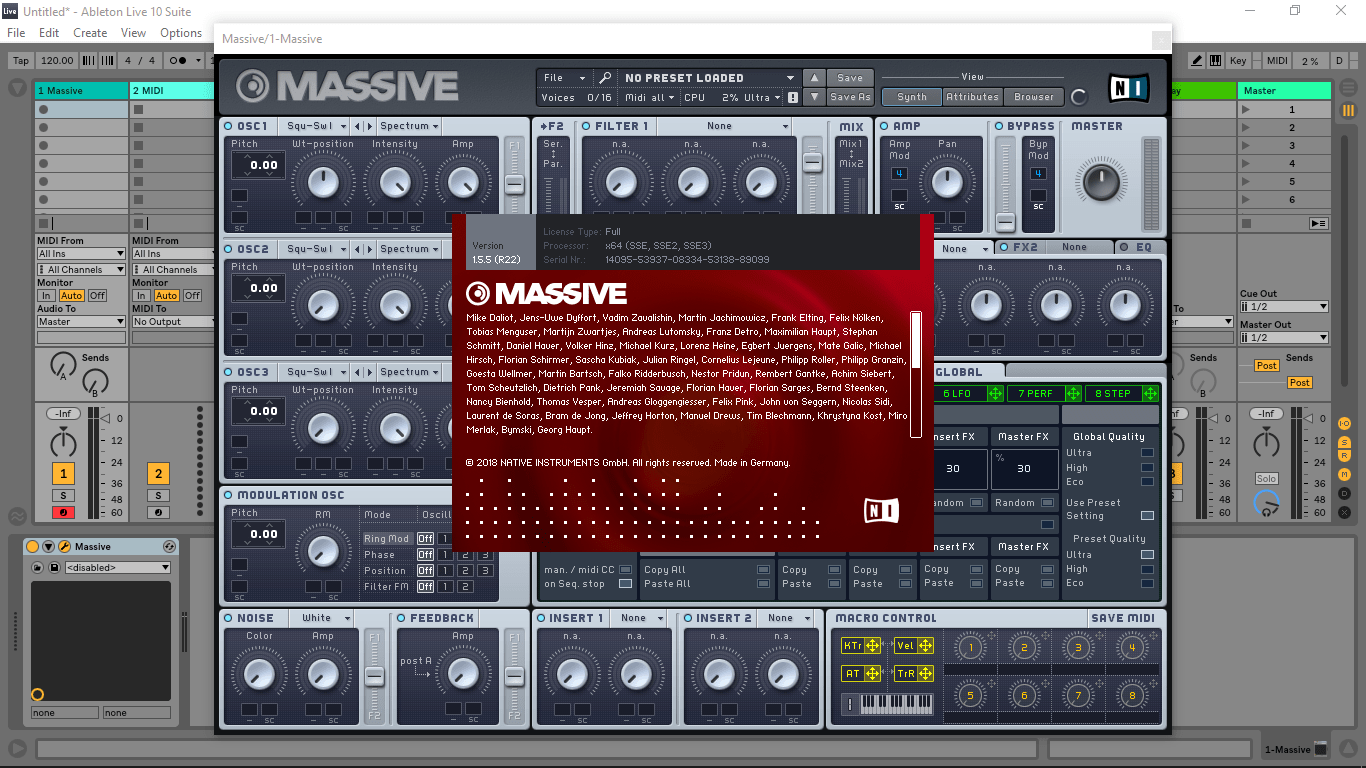Click the hot-swap preset icon on Massive device
Screen dimensions: 1366x768
click(x=169, y=547)
